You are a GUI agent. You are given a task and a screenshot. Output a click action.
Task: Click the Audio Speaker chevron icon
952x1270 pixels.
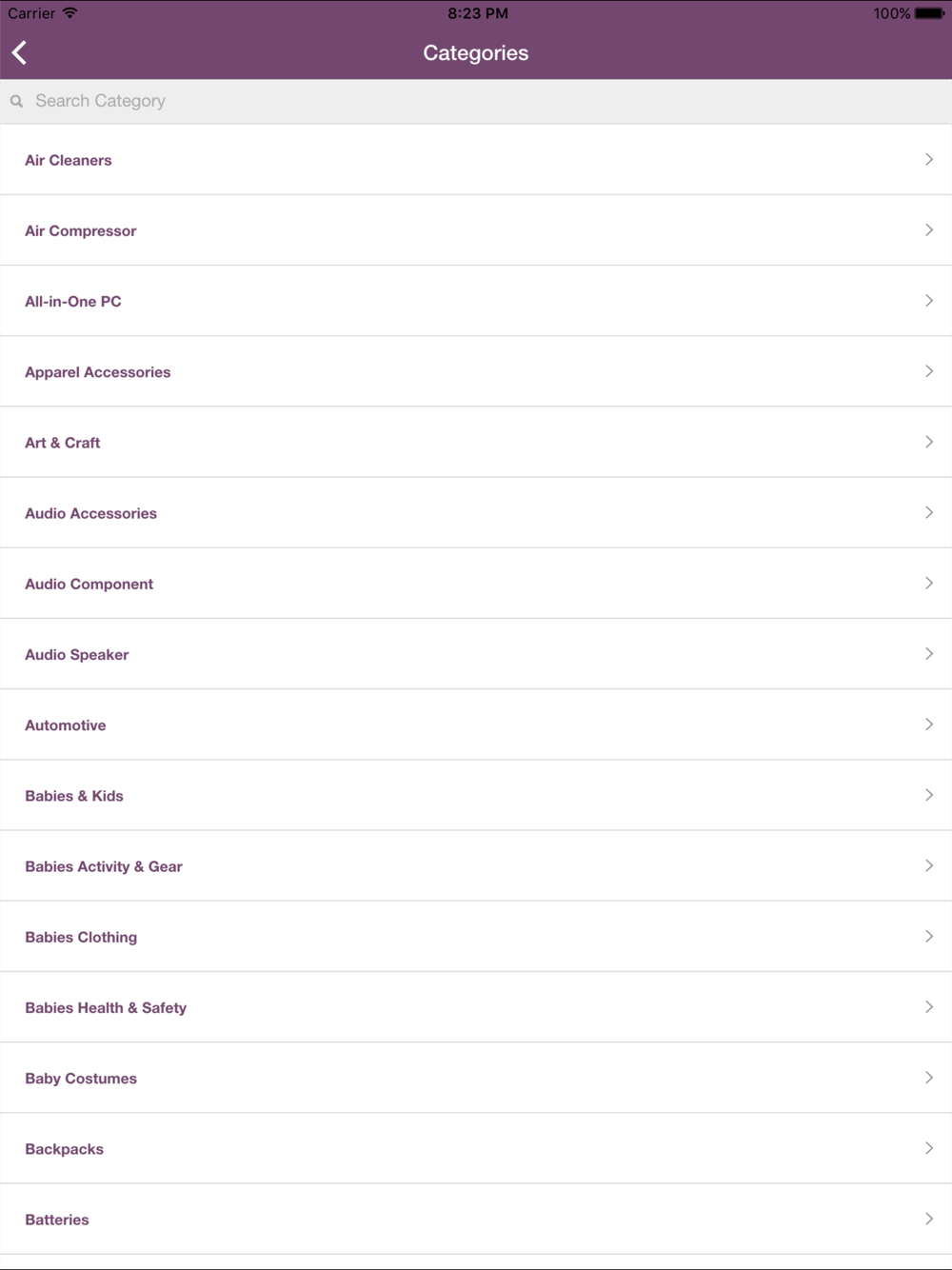(929, 654)
